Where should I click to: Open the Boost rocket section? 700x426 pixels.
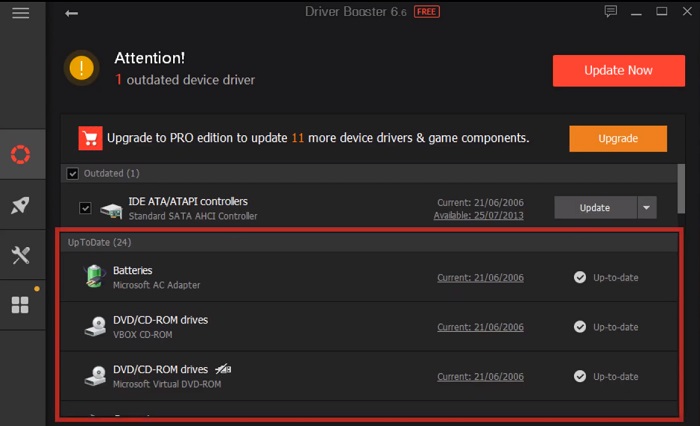(x=21, y=205)
